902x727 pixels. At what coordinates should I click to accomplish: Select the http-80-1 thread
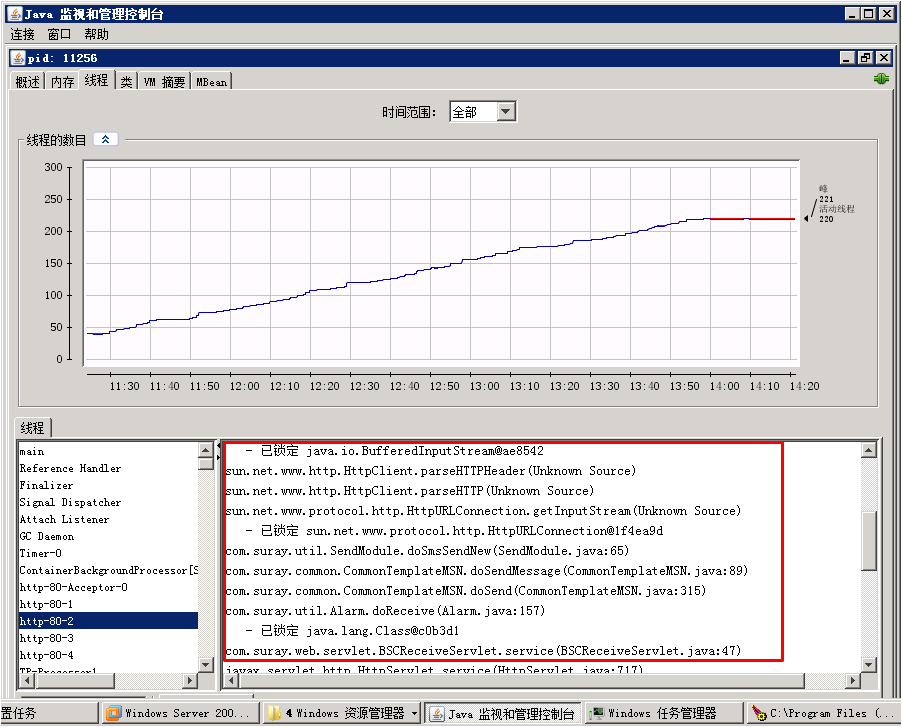click(108, 604)
